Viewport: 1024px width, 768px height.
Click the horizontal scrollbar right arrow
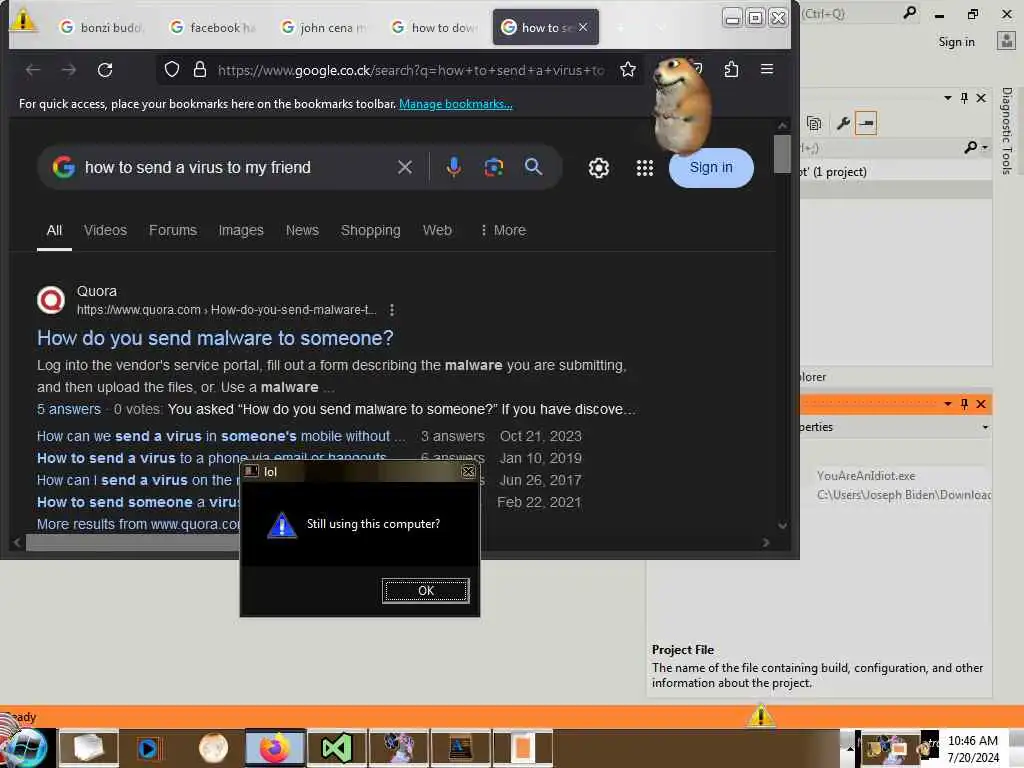click(765, 543)
